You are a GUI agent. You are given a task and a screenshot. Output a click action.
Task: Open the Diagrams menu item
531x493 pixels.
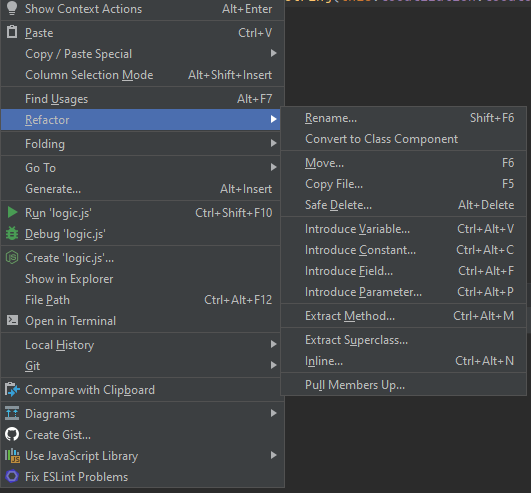[142, 414]
